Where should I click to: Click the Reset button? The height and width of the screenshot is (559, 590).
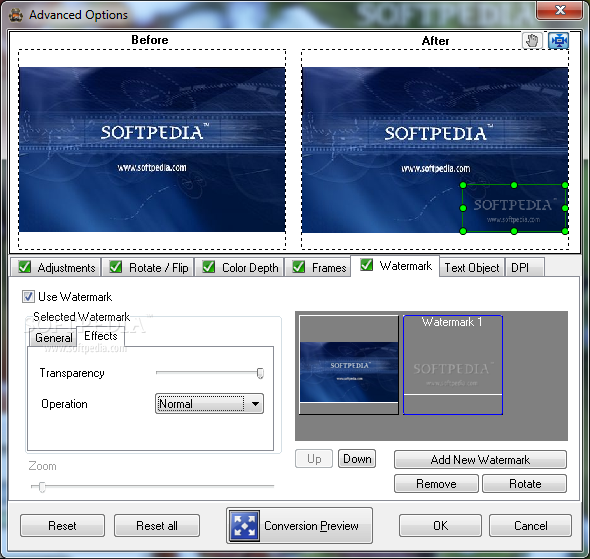pyautogui.click(x=62, y=526)
